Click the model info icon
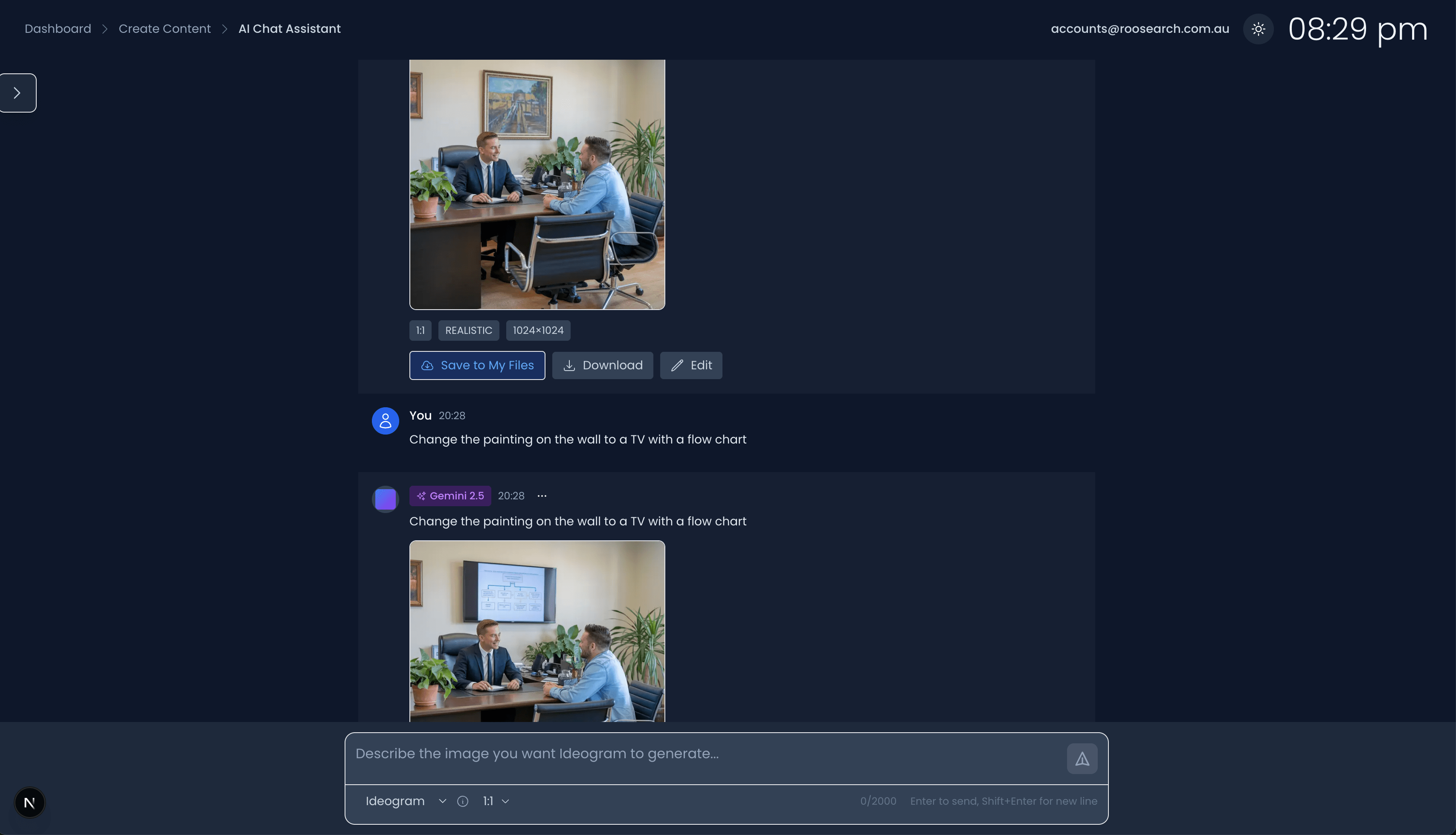Image resolution: width=1456 pixels, height=835 pixels. click(463, 801)
